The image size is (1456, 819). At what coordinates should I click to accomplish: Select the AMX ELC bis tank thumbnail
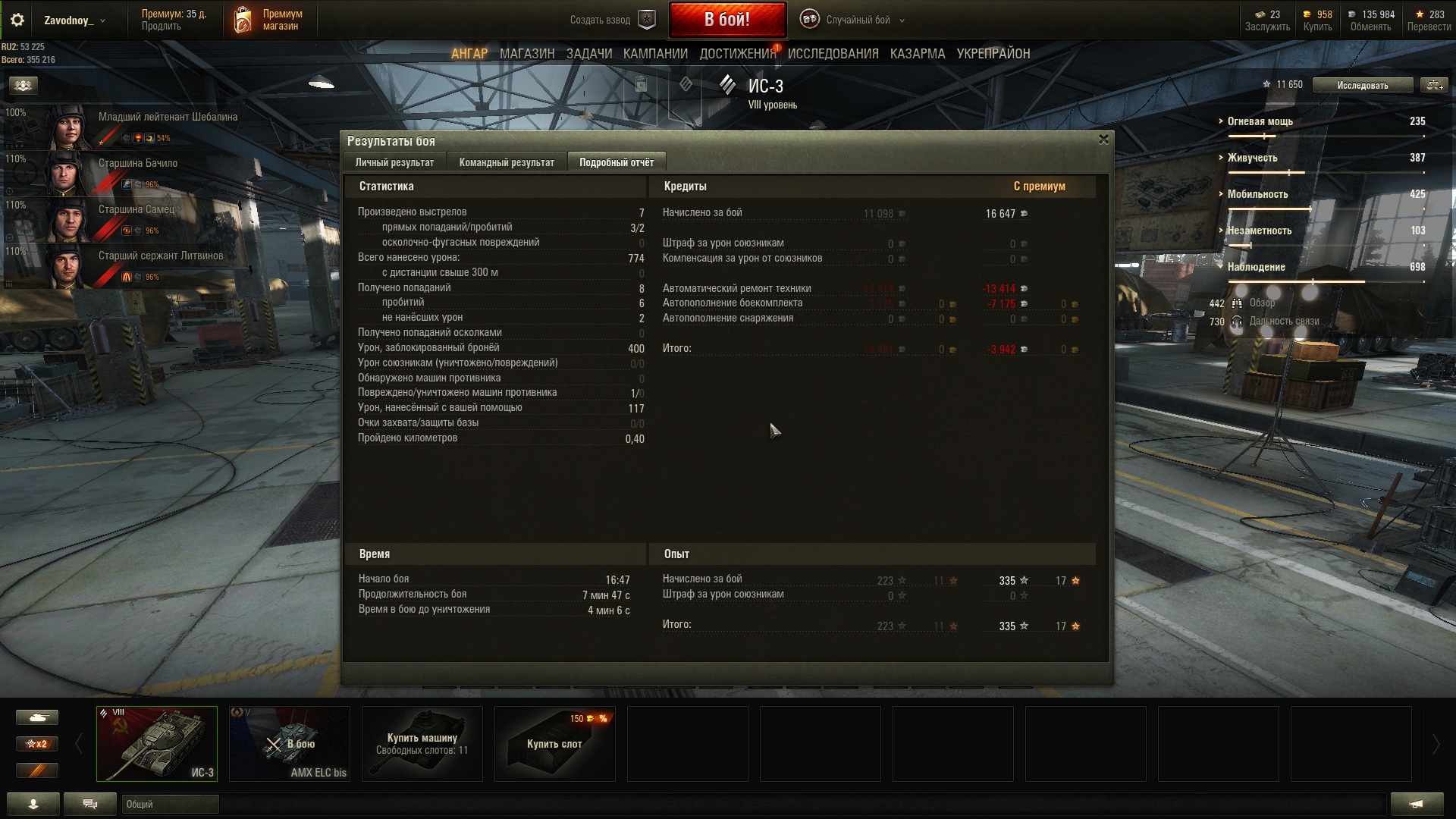tap(290, 744)
